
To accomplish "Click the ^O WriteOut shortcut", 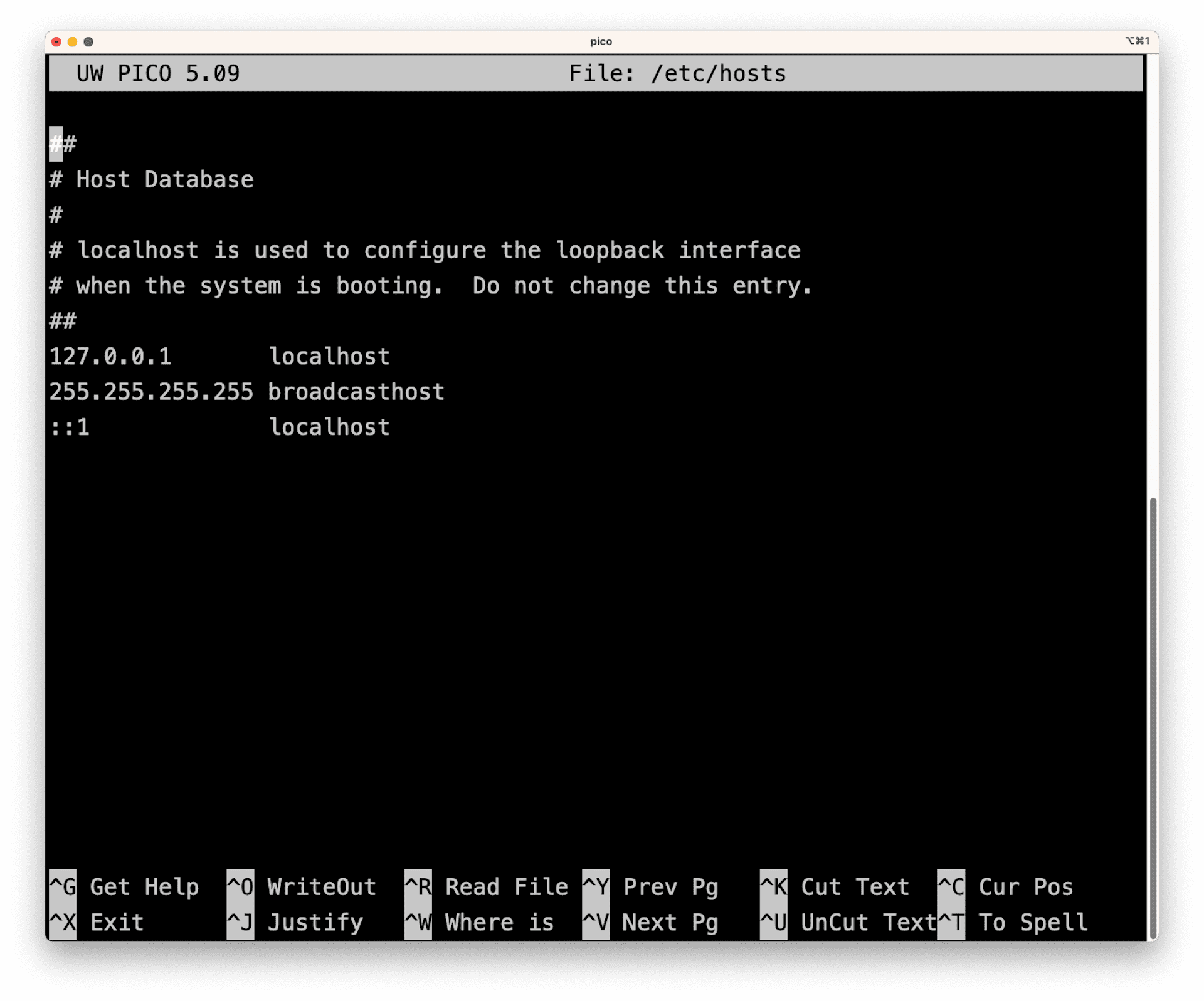I will (302, 887).
